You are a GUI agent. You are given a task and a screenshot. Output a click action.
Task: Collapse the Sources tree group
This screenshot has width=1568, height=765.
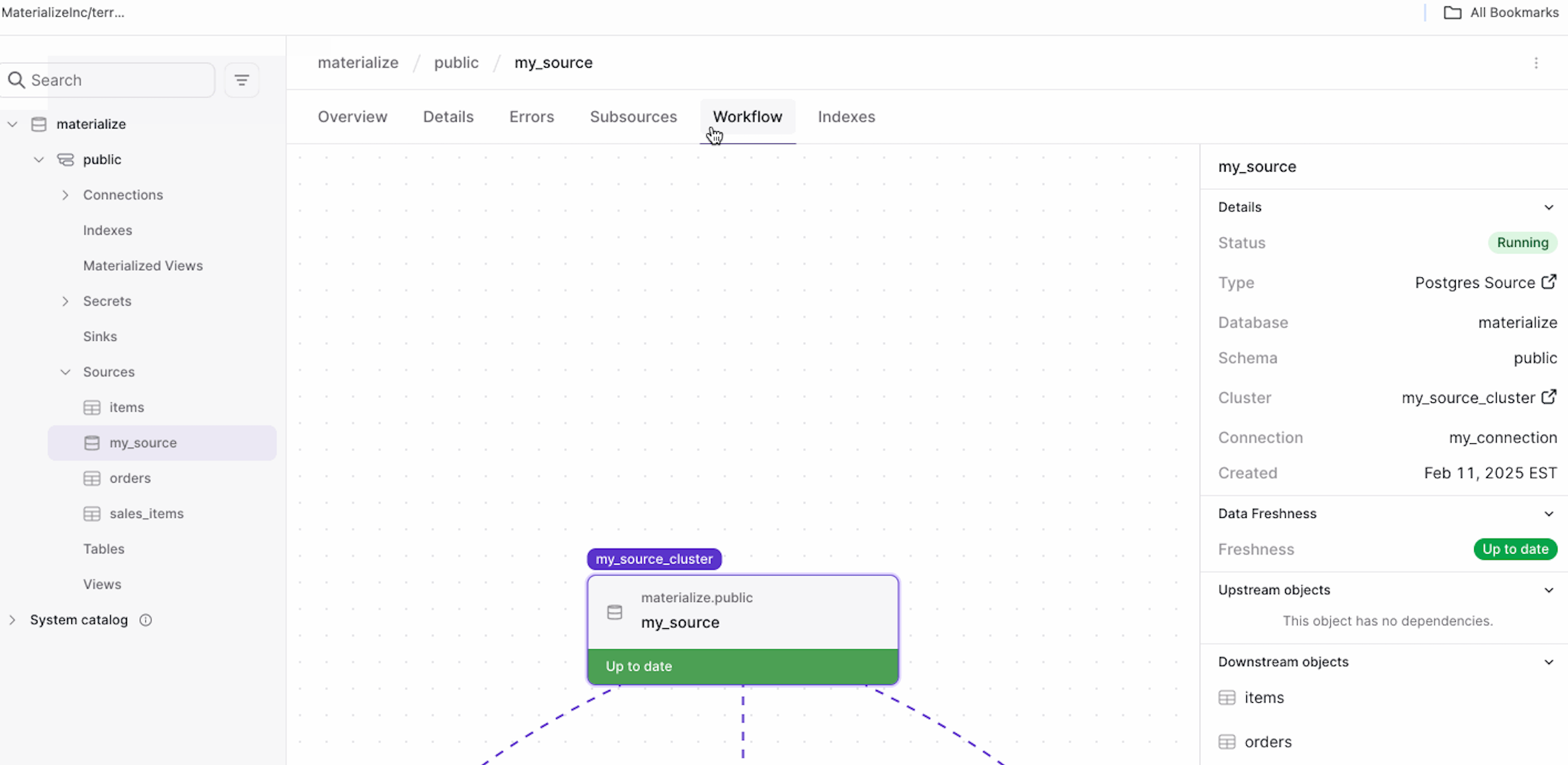point(65,372)
